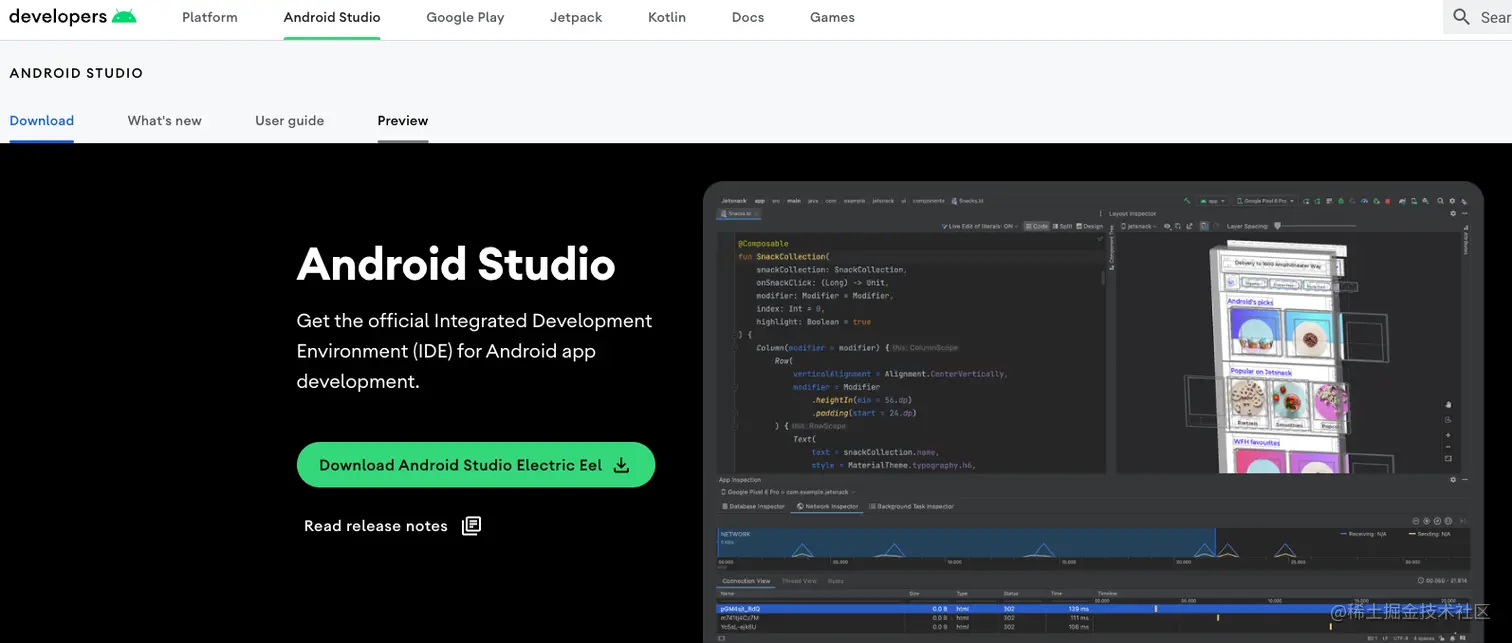1512x643 pixels.
Task: Select the Connection View tab
Action: tap(746, 581)
